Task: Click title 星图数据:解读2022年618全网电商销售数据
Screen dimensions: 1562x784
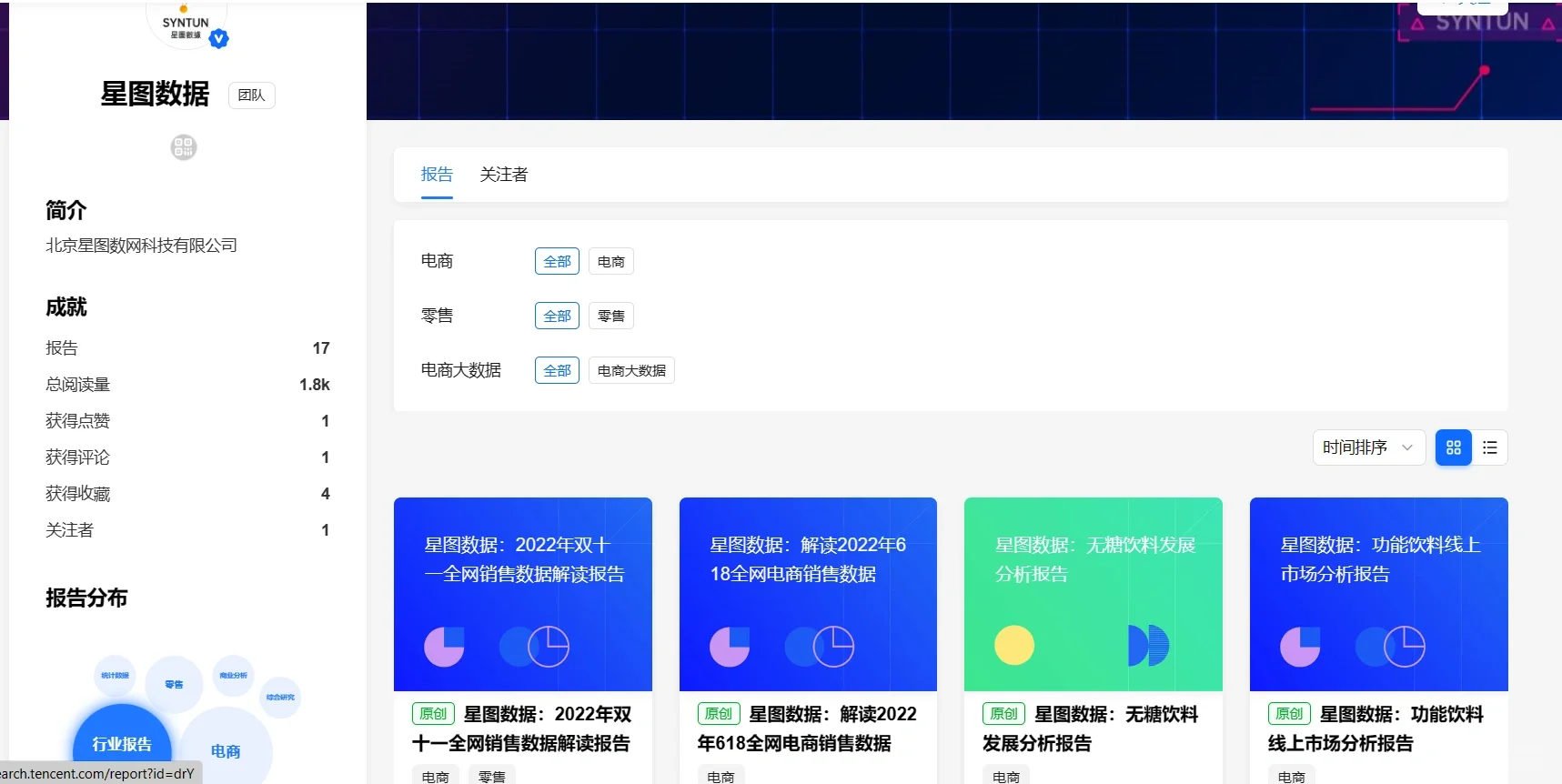Action: pos(808,729)
